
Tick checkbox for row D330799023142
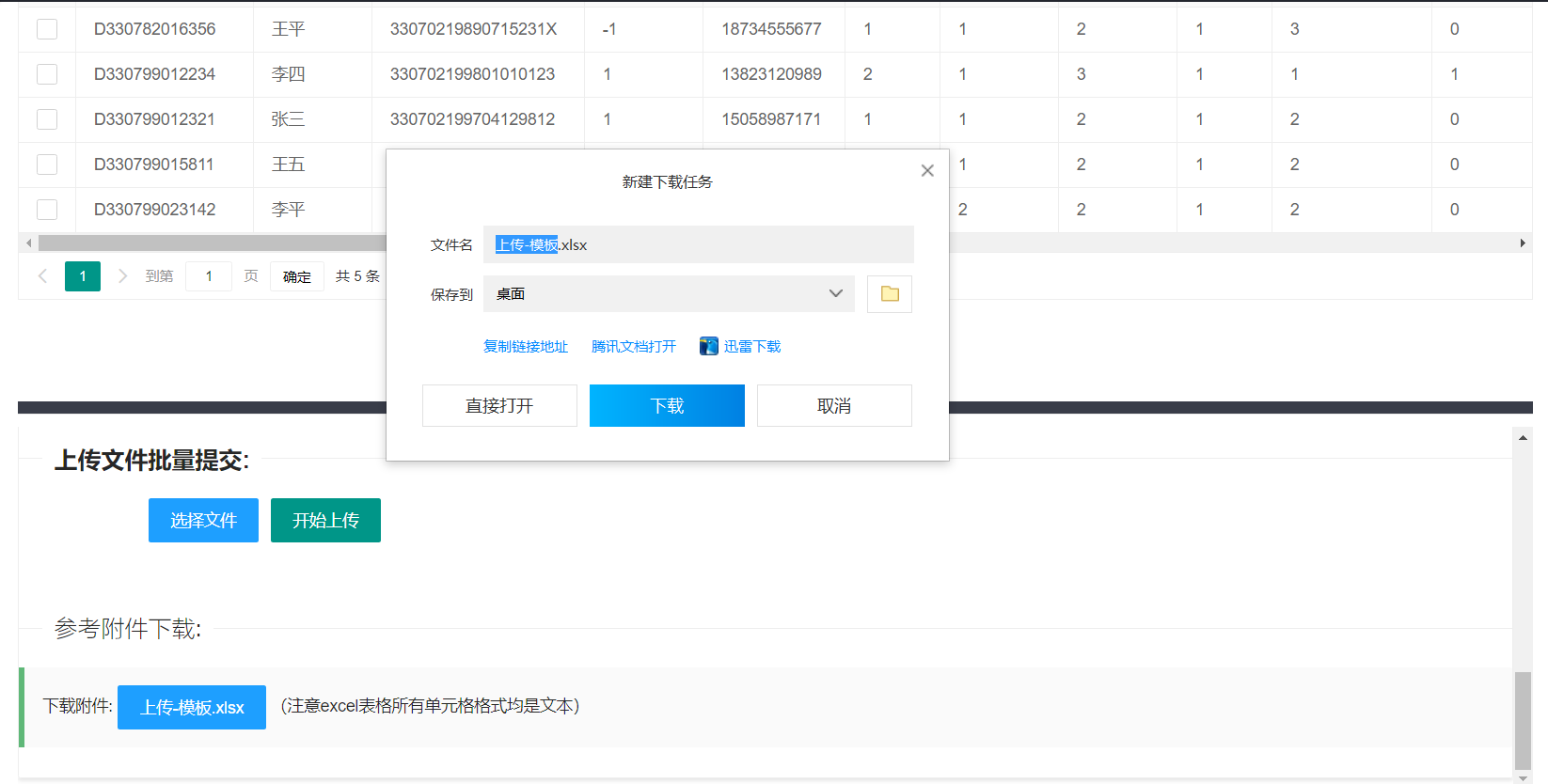click(47, 210)
